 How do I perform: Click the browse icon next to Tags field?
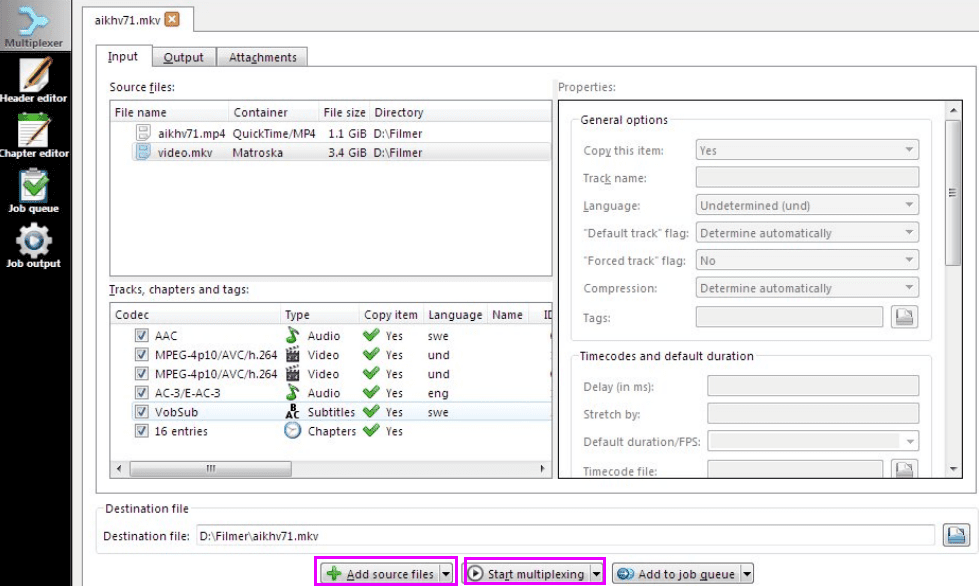click(904, 317)
